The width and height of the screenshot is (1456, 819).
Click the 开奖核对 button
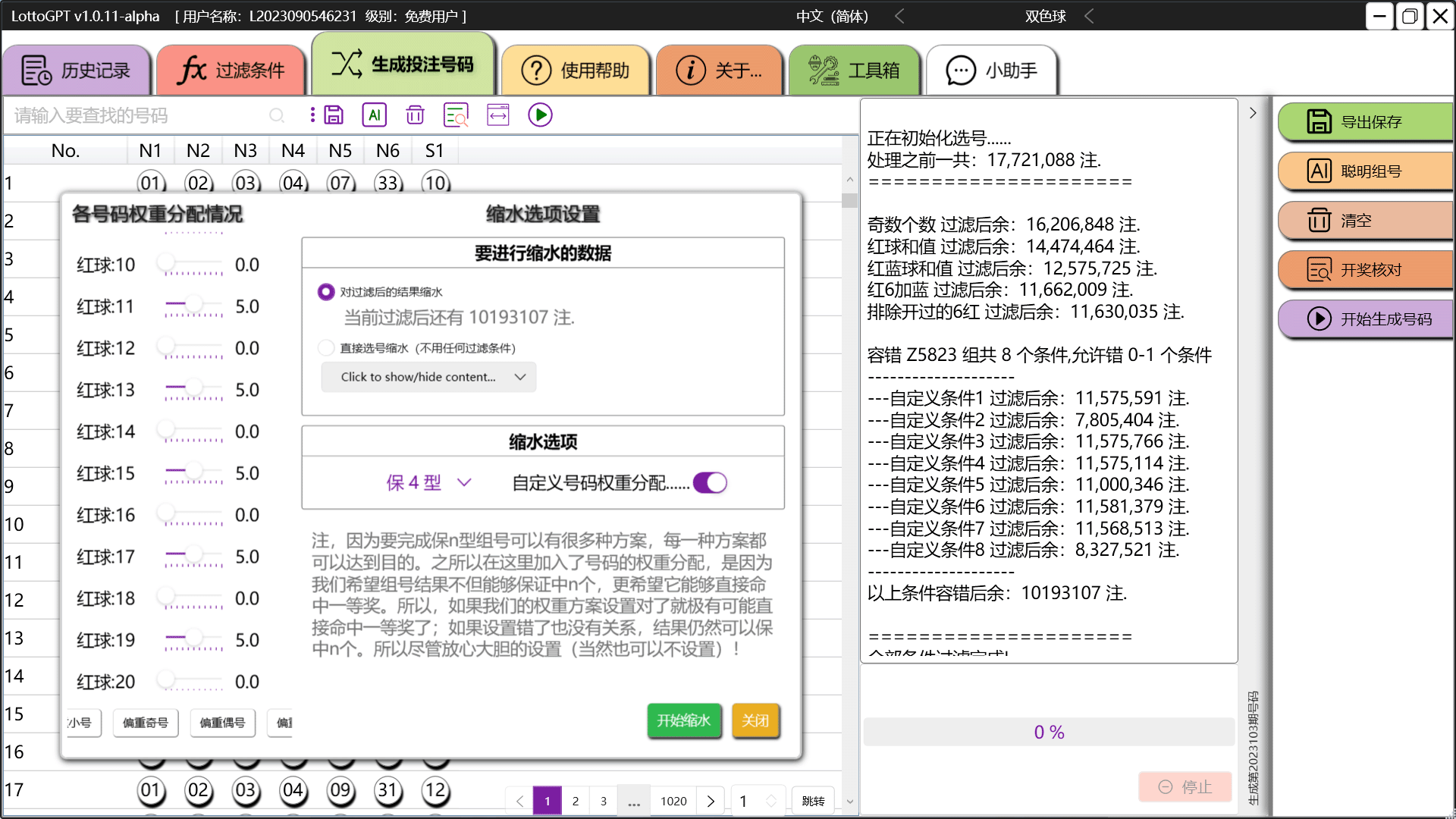[x=1365, y=270]
